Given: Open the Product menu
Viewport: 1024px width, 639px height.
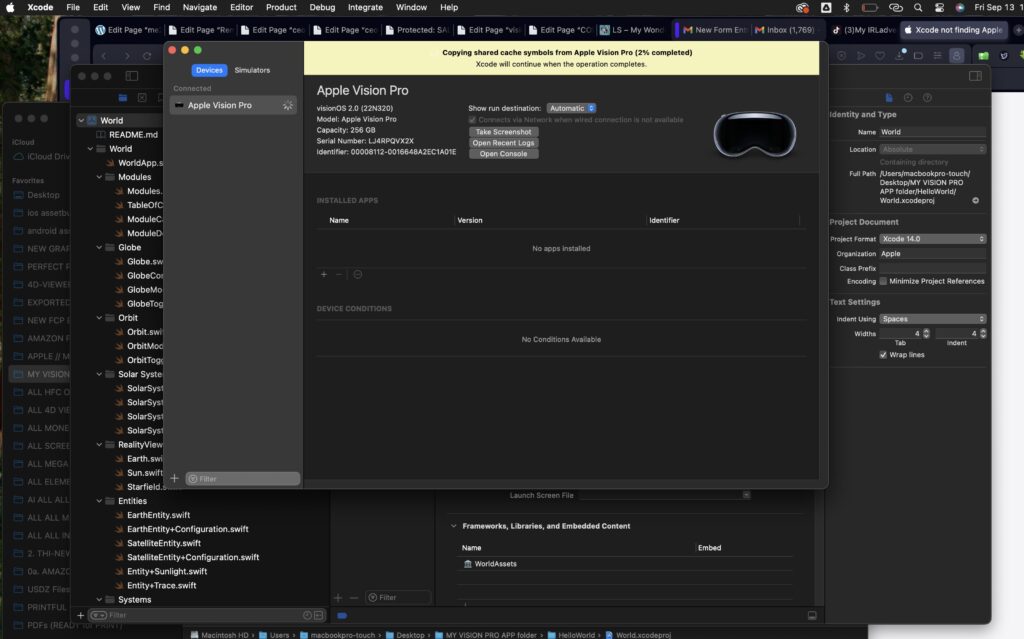Looking at the screenshot, I should tap(281, 7).
